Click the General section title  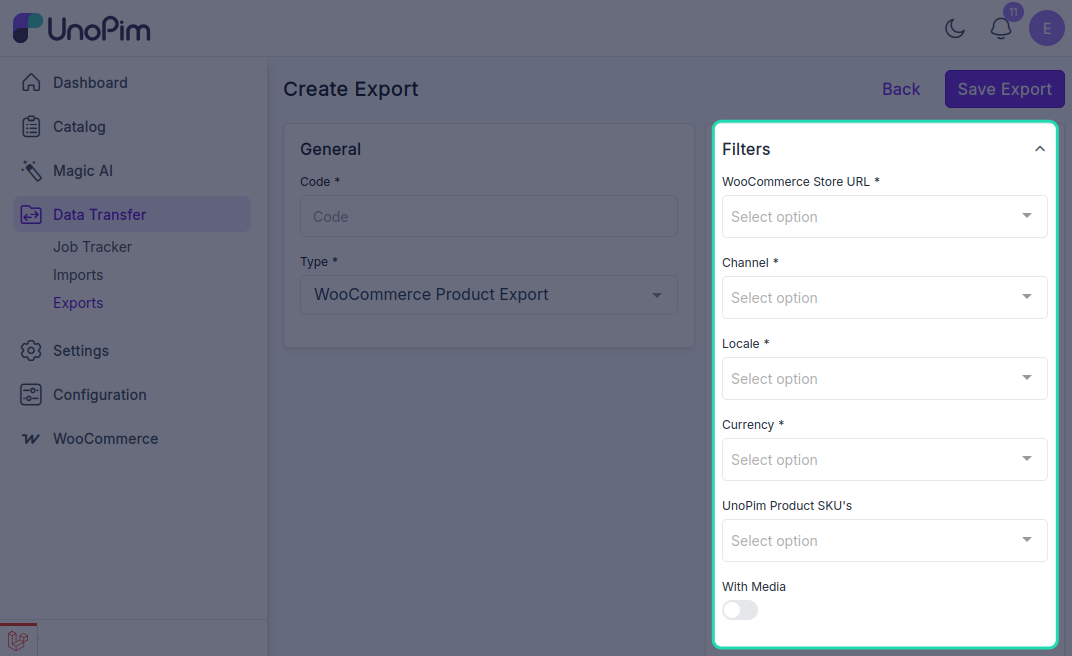point(330,149)
